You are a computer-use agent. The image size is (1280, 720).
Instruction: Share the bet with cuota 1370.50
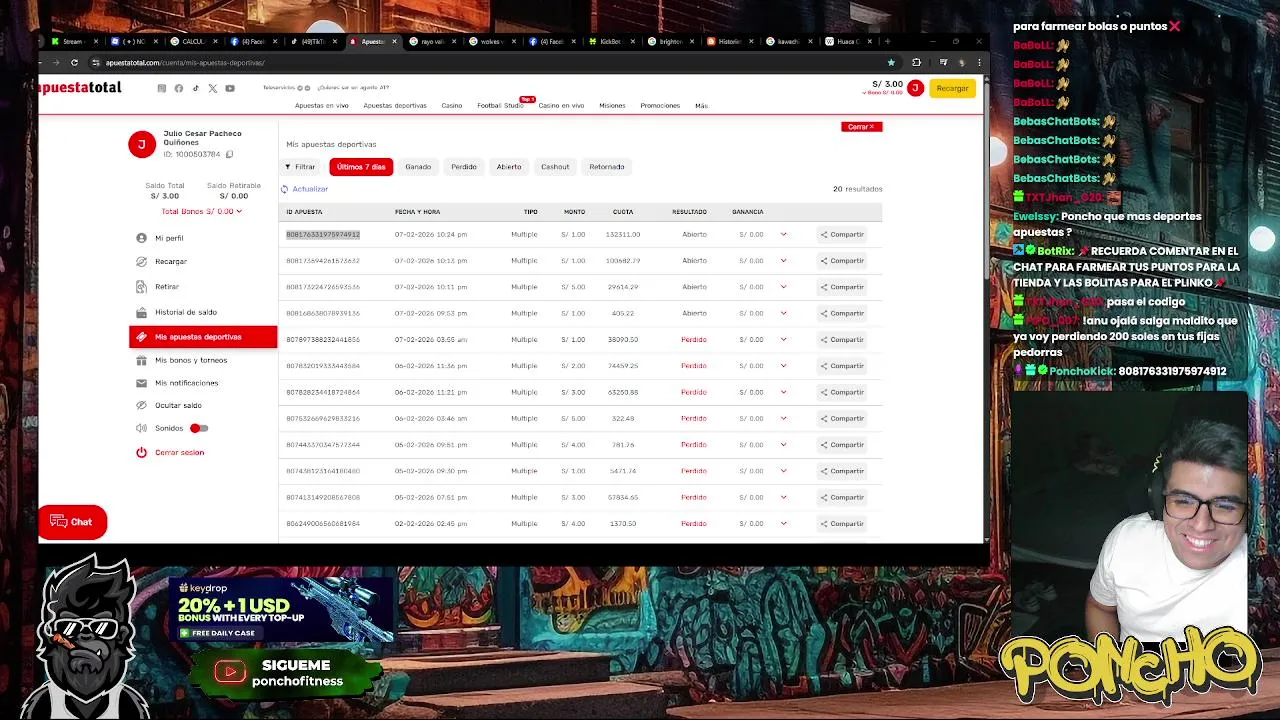[842, 523]
